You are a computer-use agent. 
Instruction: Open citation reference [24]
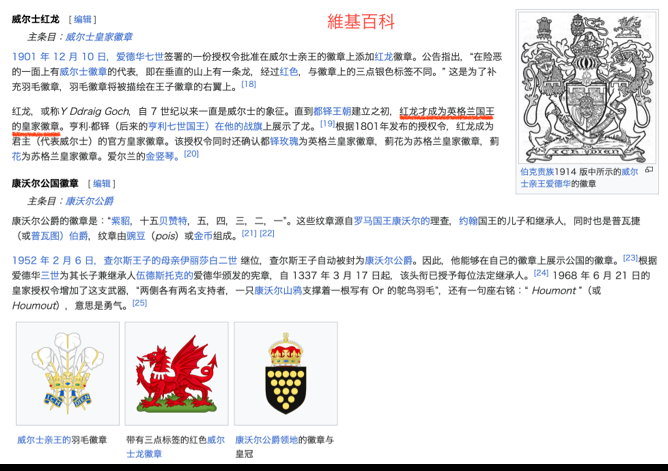click(x=541, y=273)
